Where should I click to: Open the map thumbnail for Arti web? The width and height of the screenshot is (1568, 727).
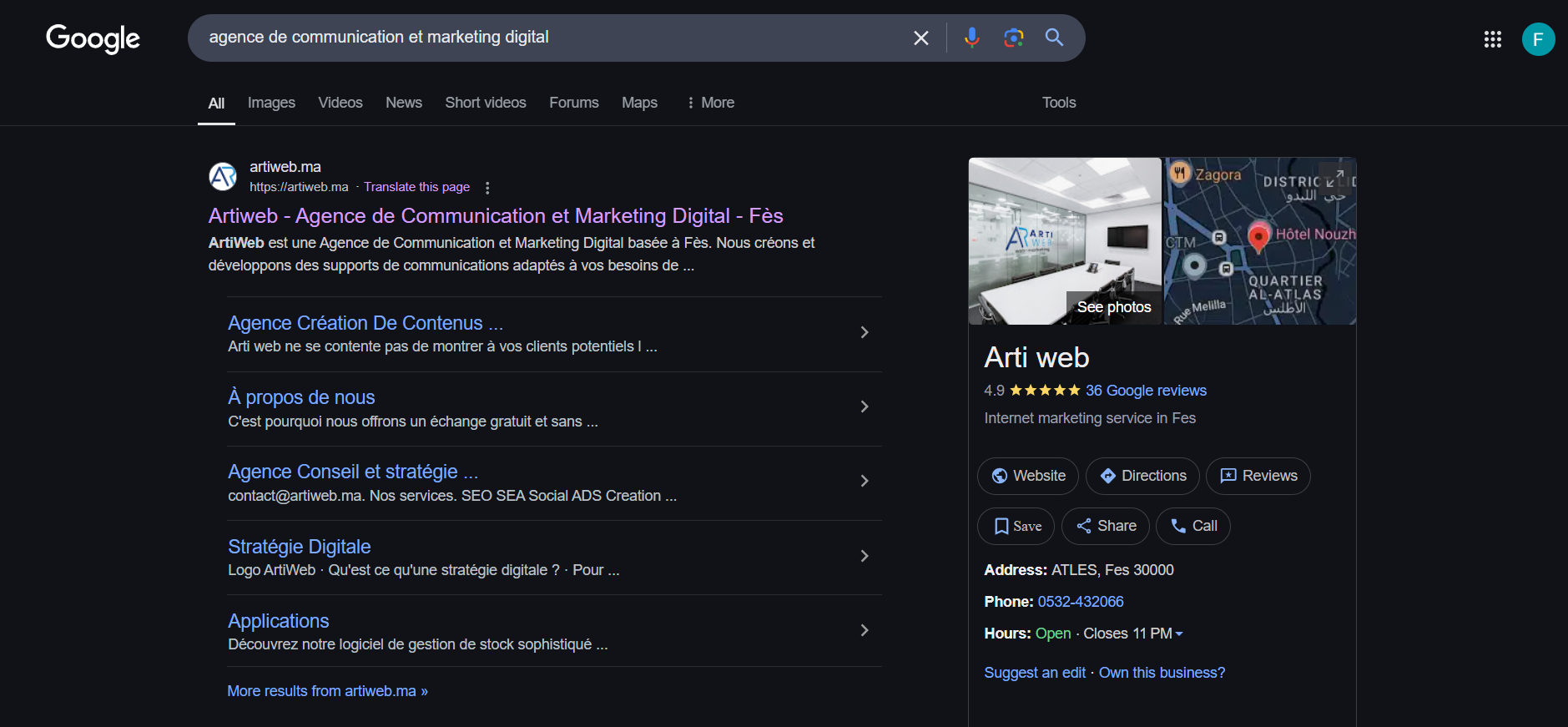(1260, 241)
